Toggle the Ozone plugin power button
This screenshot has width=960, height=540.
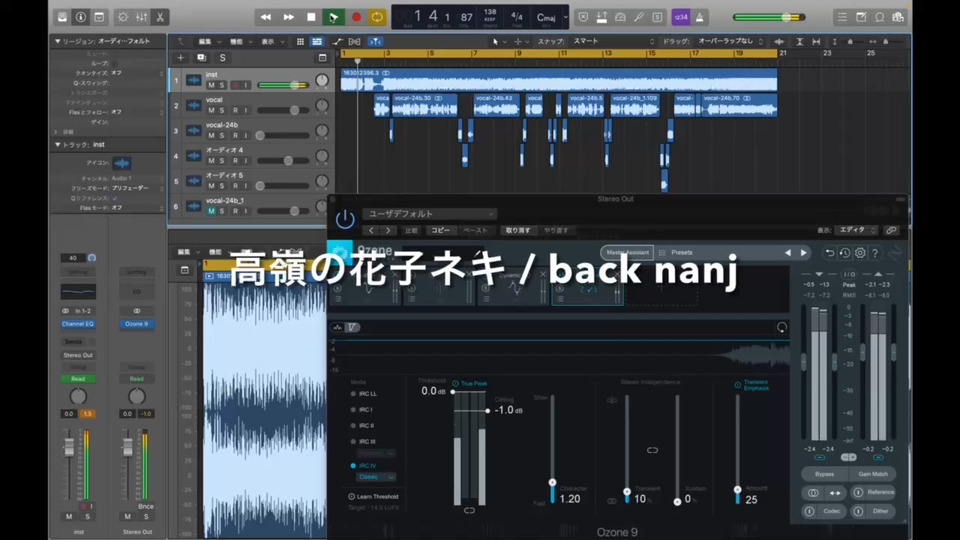pos(345,219)
